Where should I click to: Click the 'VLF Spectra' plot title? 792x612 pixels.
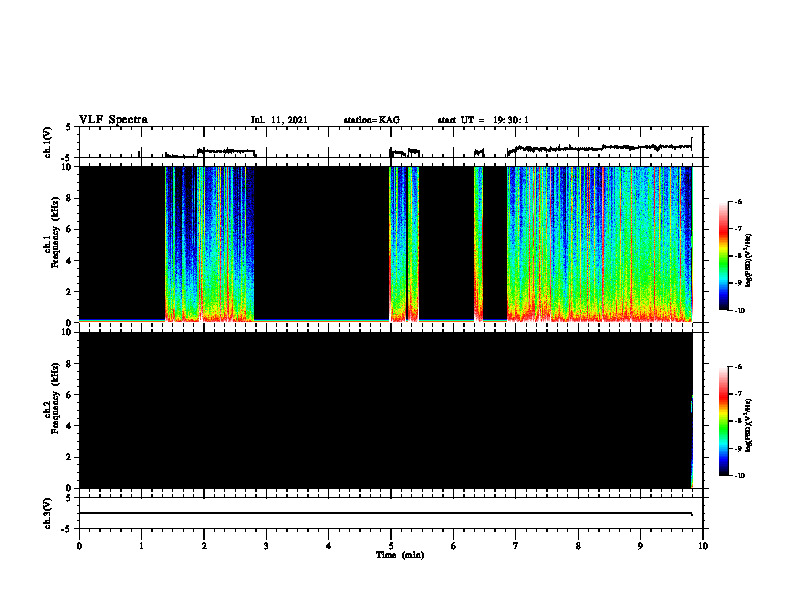113,120
